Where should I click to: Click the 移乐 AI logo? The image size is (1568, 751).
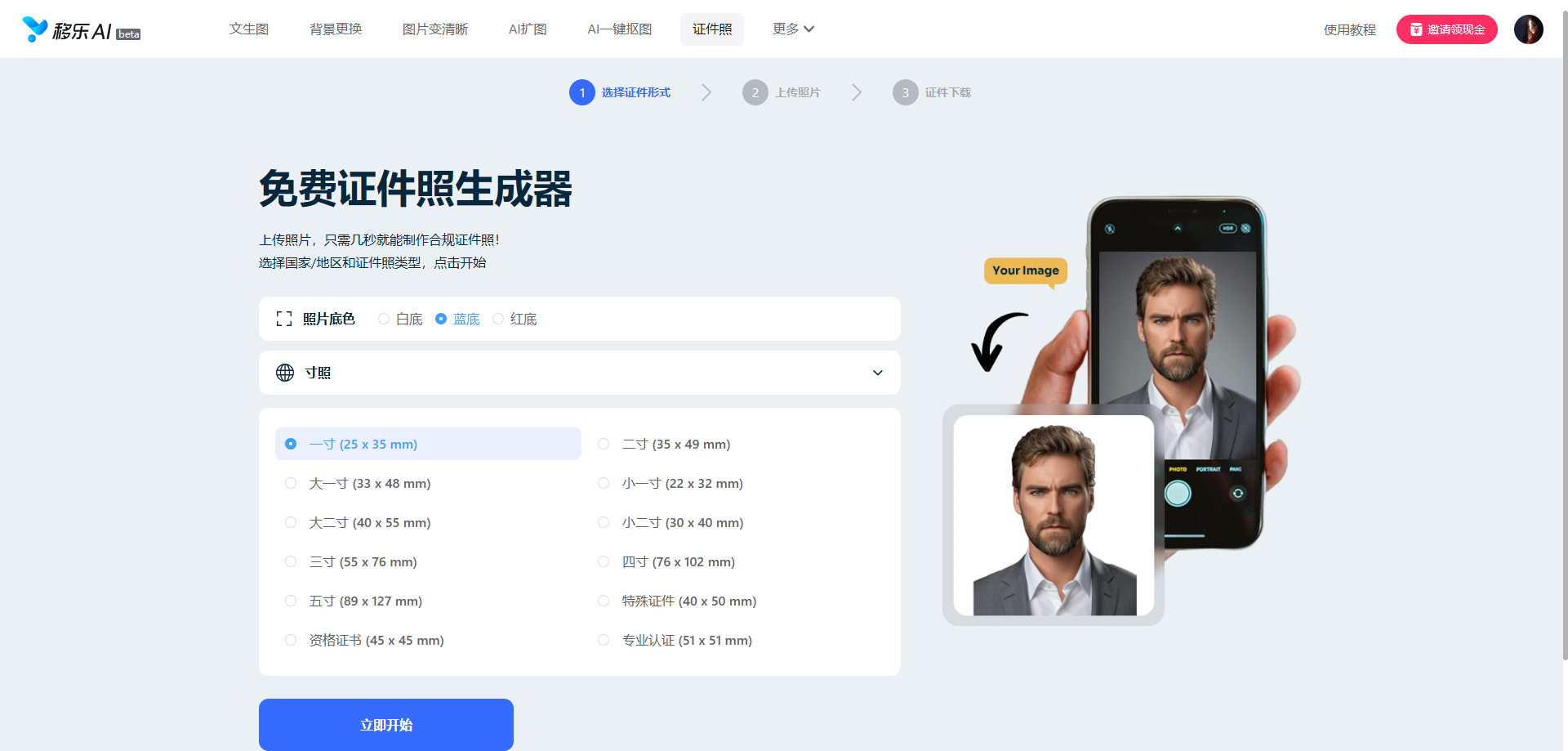(80, 30)
